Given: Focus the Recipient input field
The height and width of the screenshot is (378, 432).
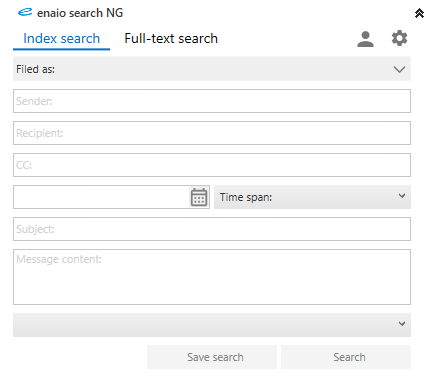Looking at the screenshot, I should (x=212, y=133).
